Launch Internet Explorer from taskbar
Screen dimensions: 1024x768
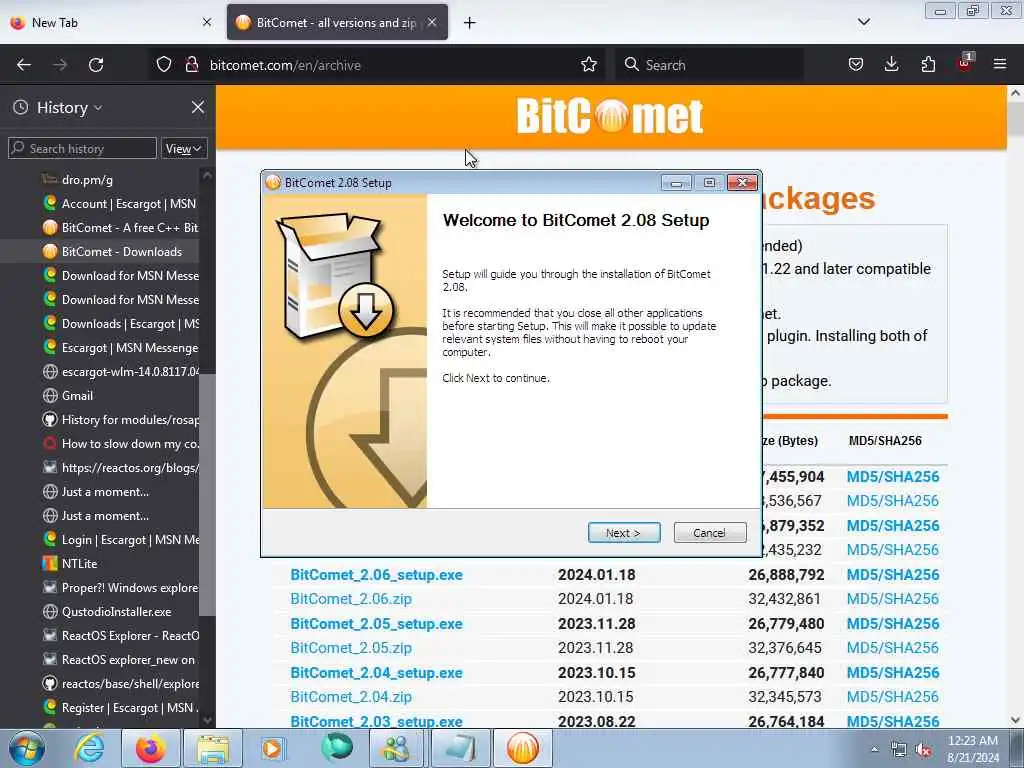coord(89,748)
